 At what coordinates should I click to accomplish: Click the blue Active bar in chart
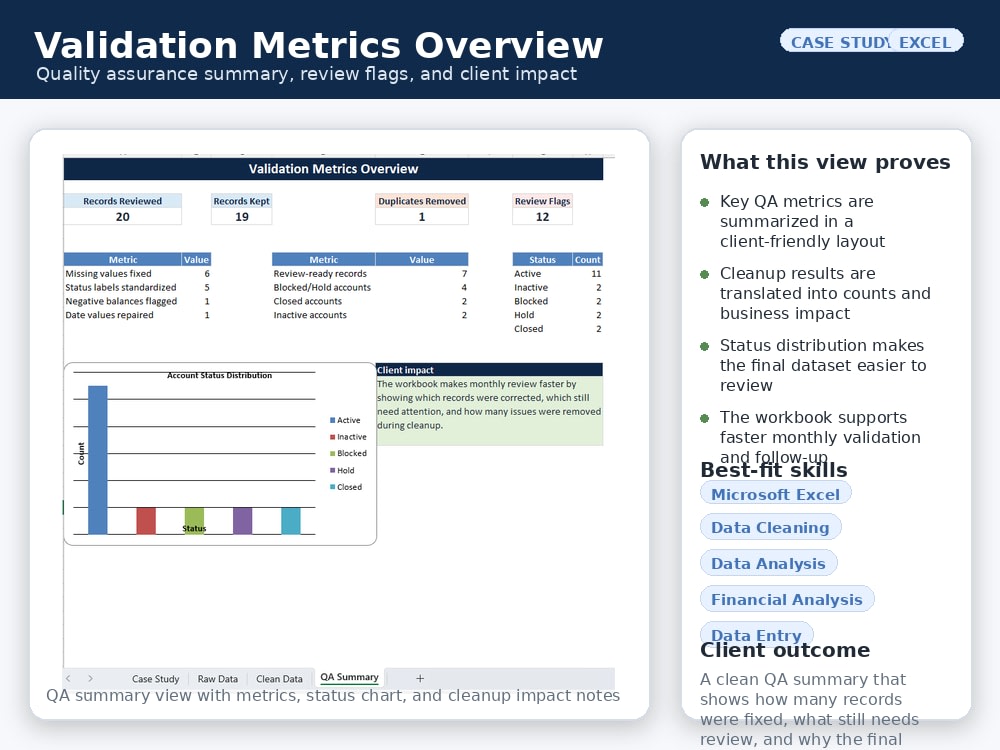98,460
